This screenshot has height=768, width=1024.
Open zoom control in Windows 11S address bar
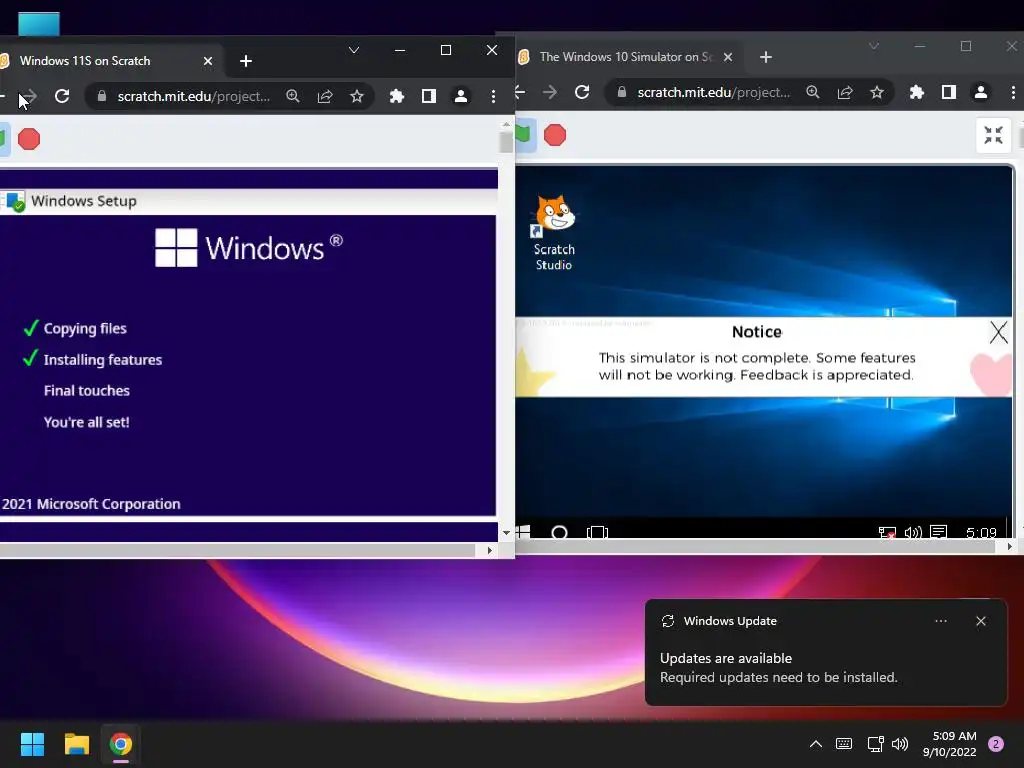(x=293, y=96)
